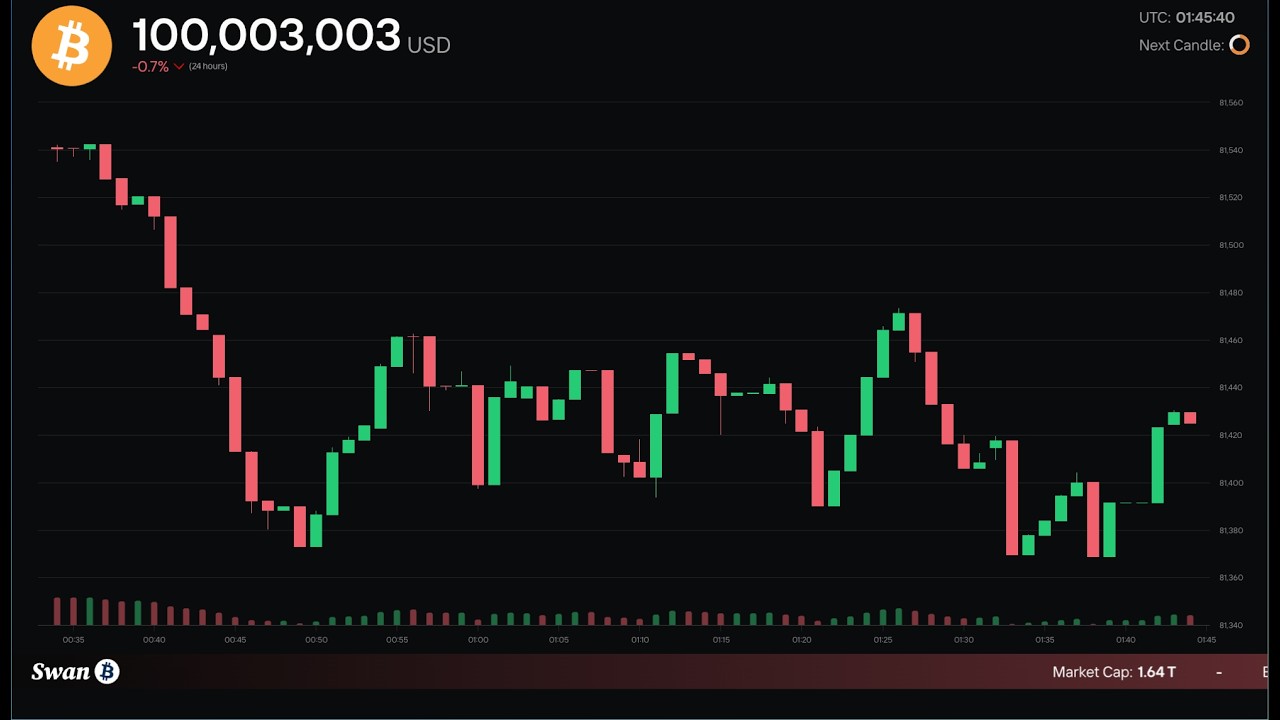Click the 81,480 price axis label
This screenshot has width=1280, height=720.
tap(1230, 293)
